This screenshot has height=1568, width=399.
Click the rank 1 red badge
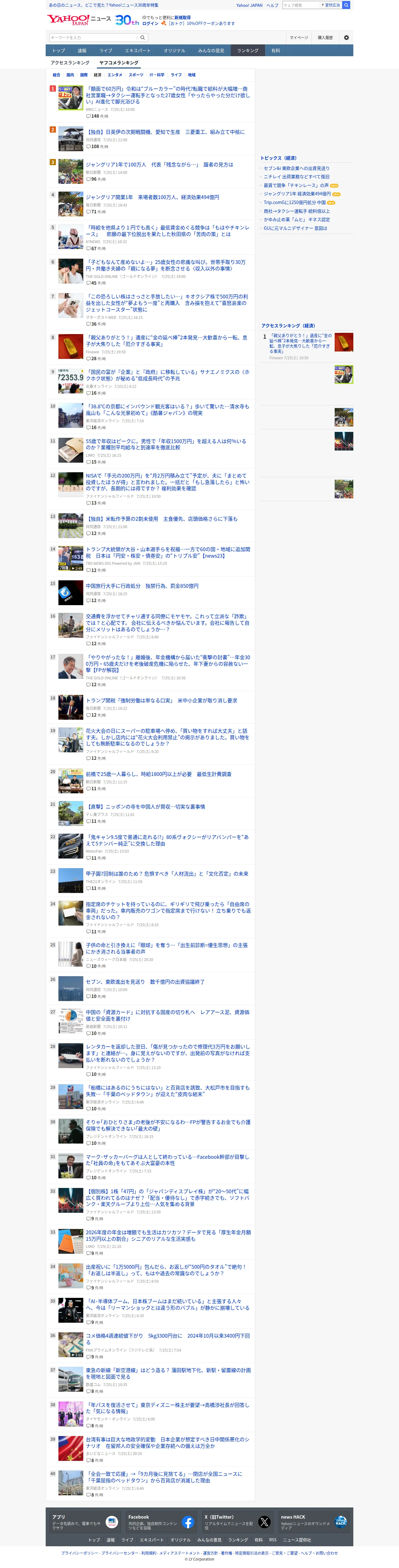click(x=53, y=88)
